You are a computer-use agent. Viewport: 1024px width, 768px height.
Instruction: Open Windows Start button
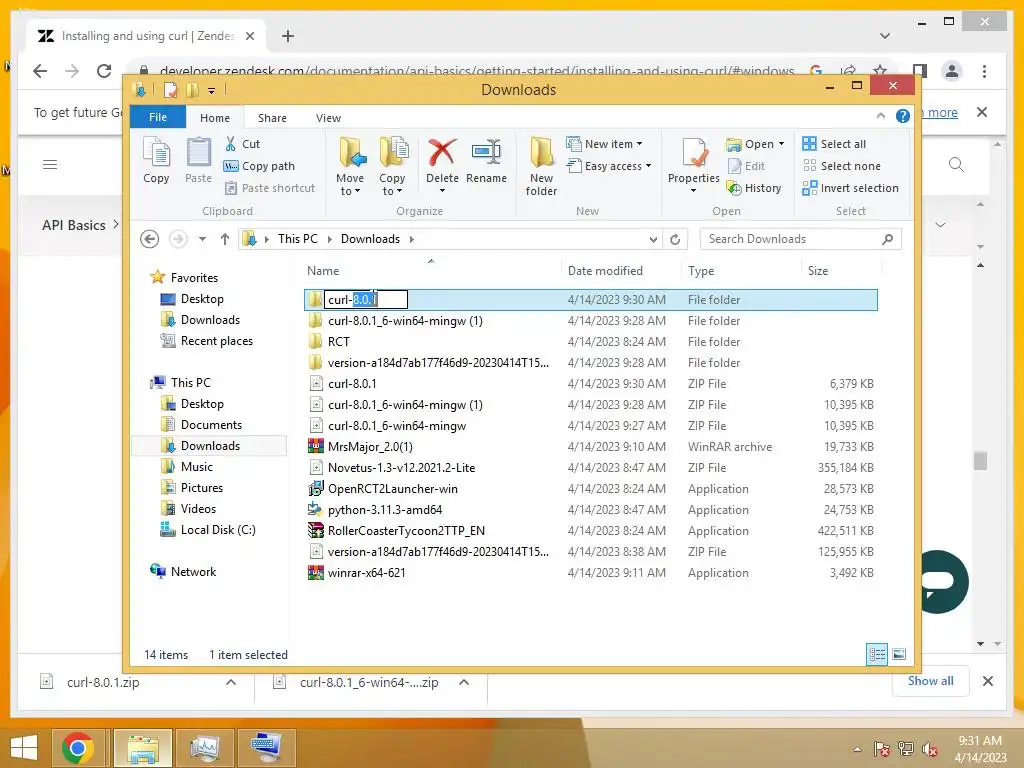pos(24,748)
